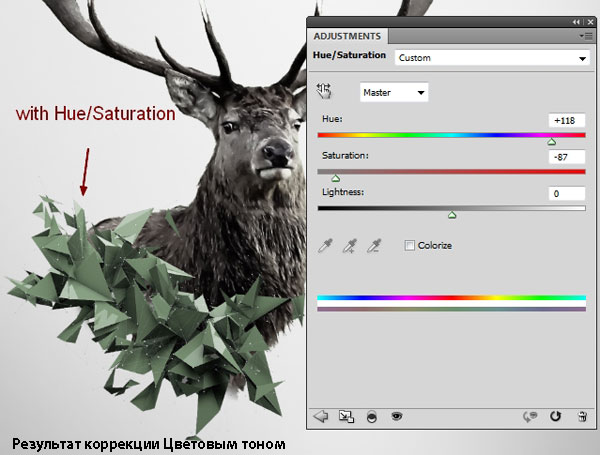
Task: Click the Saturation value field -87
Action: 566,157
